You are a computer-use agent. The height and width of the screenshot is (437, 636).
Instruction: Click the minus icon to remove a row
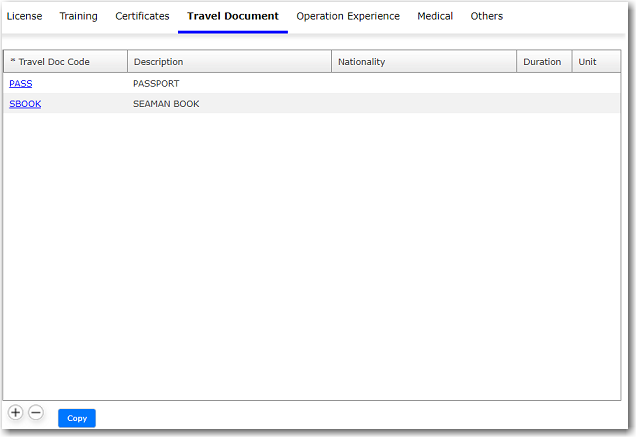(x=36, y=412)
